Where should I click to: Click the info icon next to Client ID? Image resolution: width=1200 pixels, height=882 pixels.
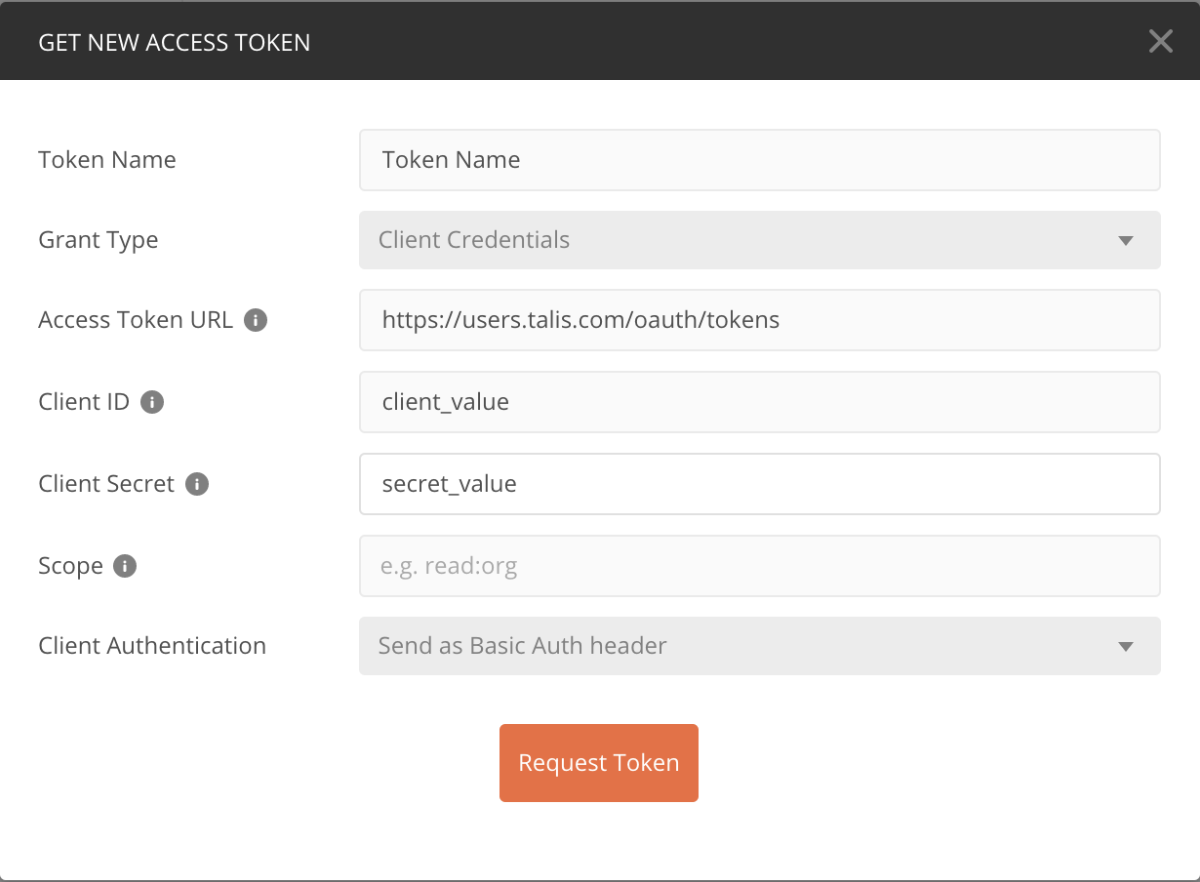pos(152,403)
